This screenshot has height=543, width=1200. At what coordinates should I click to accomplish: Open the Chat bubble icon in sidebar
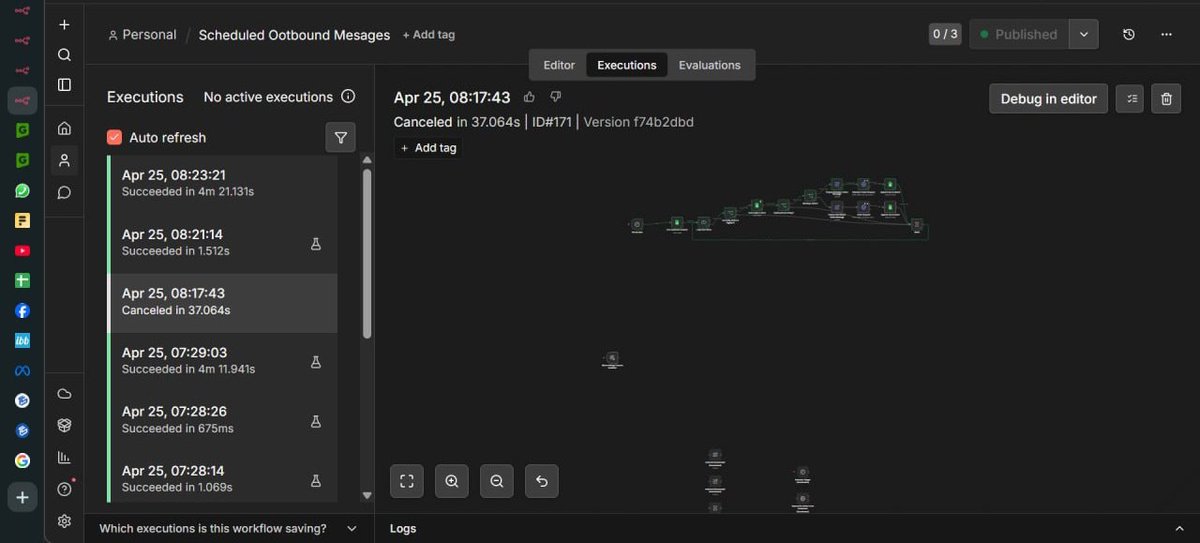[x=64, y=192]
